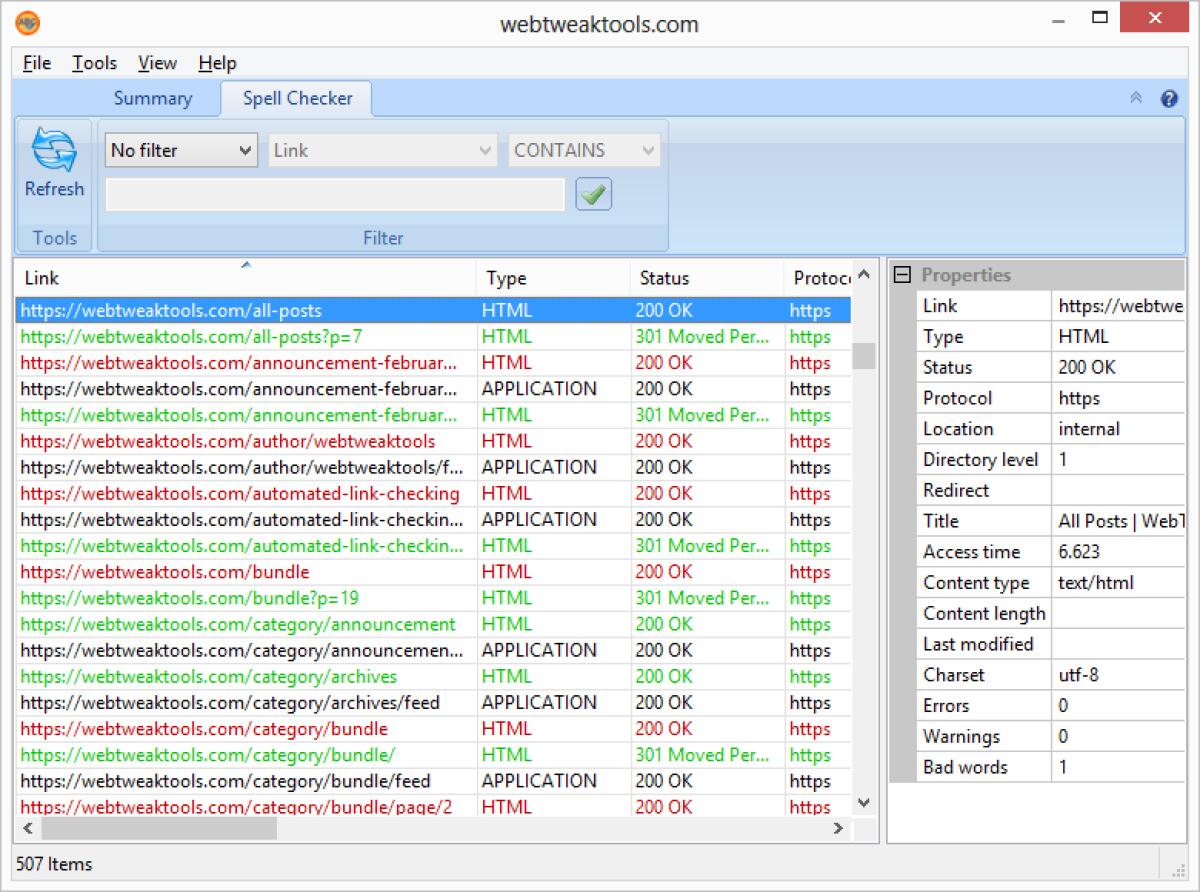Open the View menu
Viewport: 1200px width, 892px height.
click(x=157, y=63)
